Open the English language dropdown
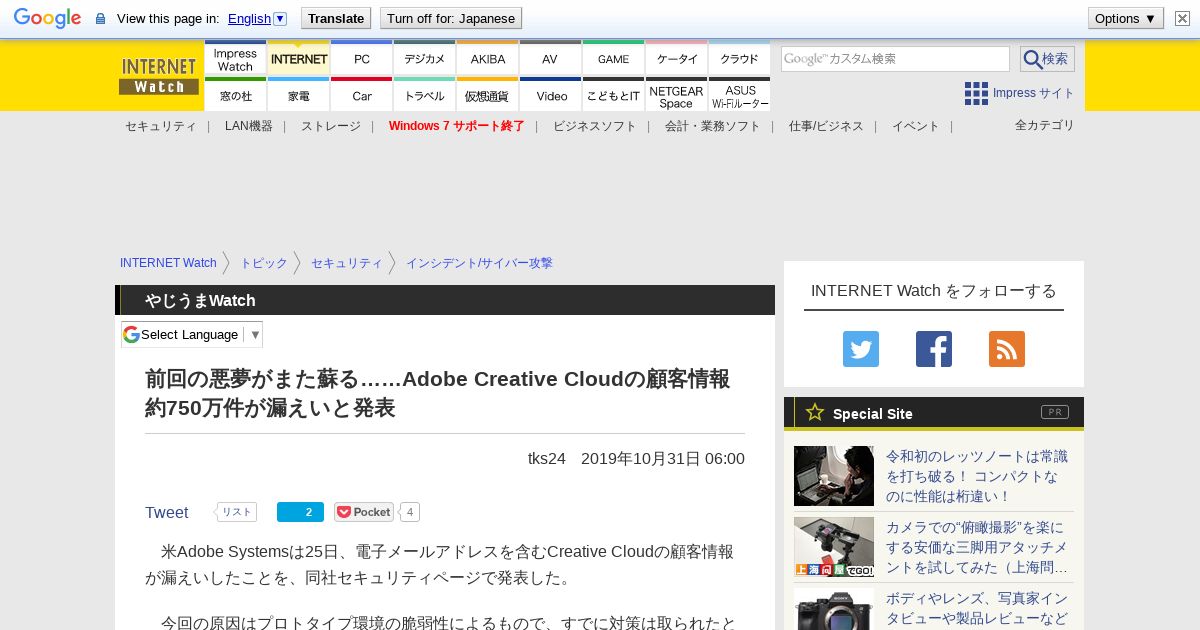The height and width of the screenshot is (630, 1200). [258, 18]
